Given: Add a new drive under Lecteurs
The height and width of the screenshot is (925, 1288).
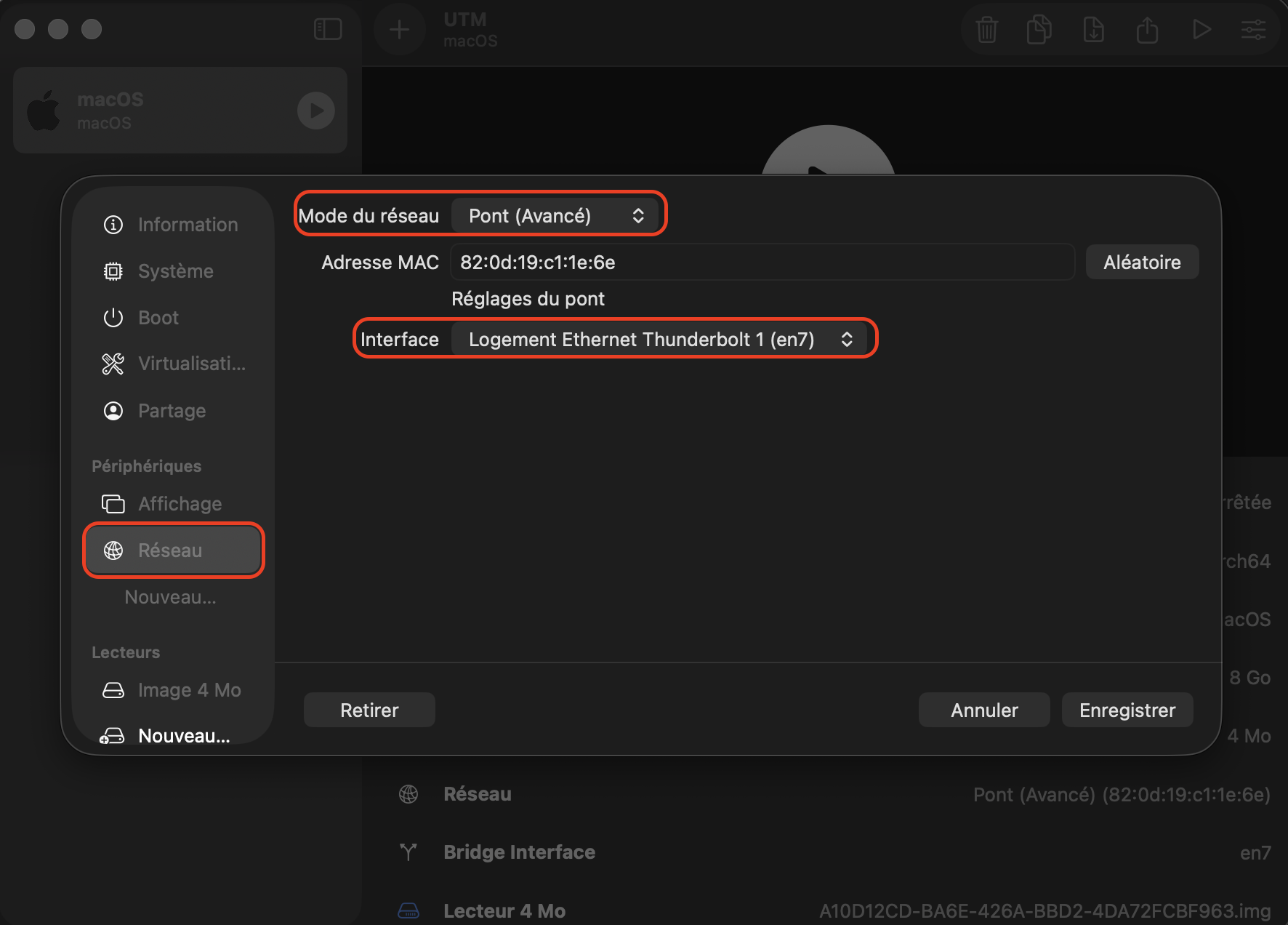Looking at the screenshot, I should (x=173, y=736).
